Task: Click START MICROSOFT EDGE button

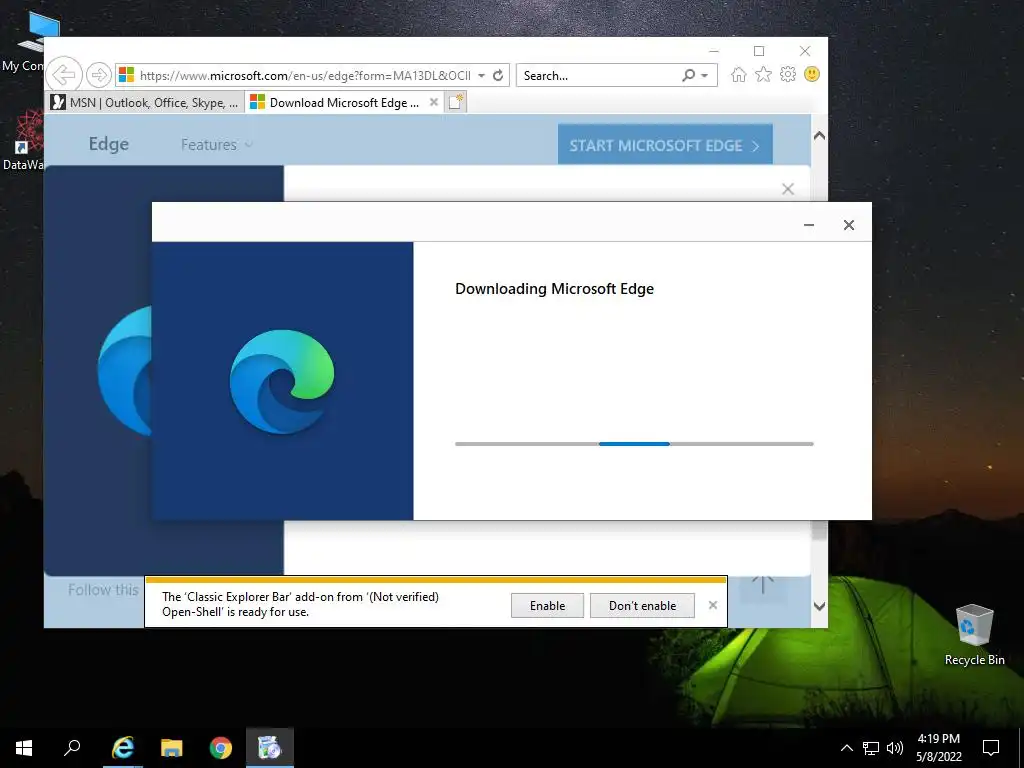Action: [665, 145]
